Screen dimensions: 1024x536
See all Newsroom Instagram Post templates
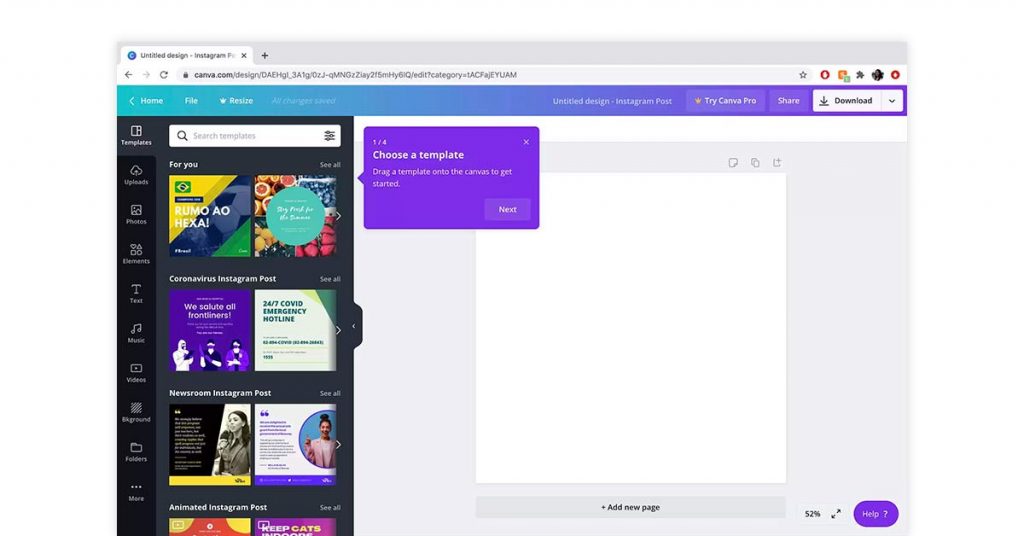click(x=330, y=393)
